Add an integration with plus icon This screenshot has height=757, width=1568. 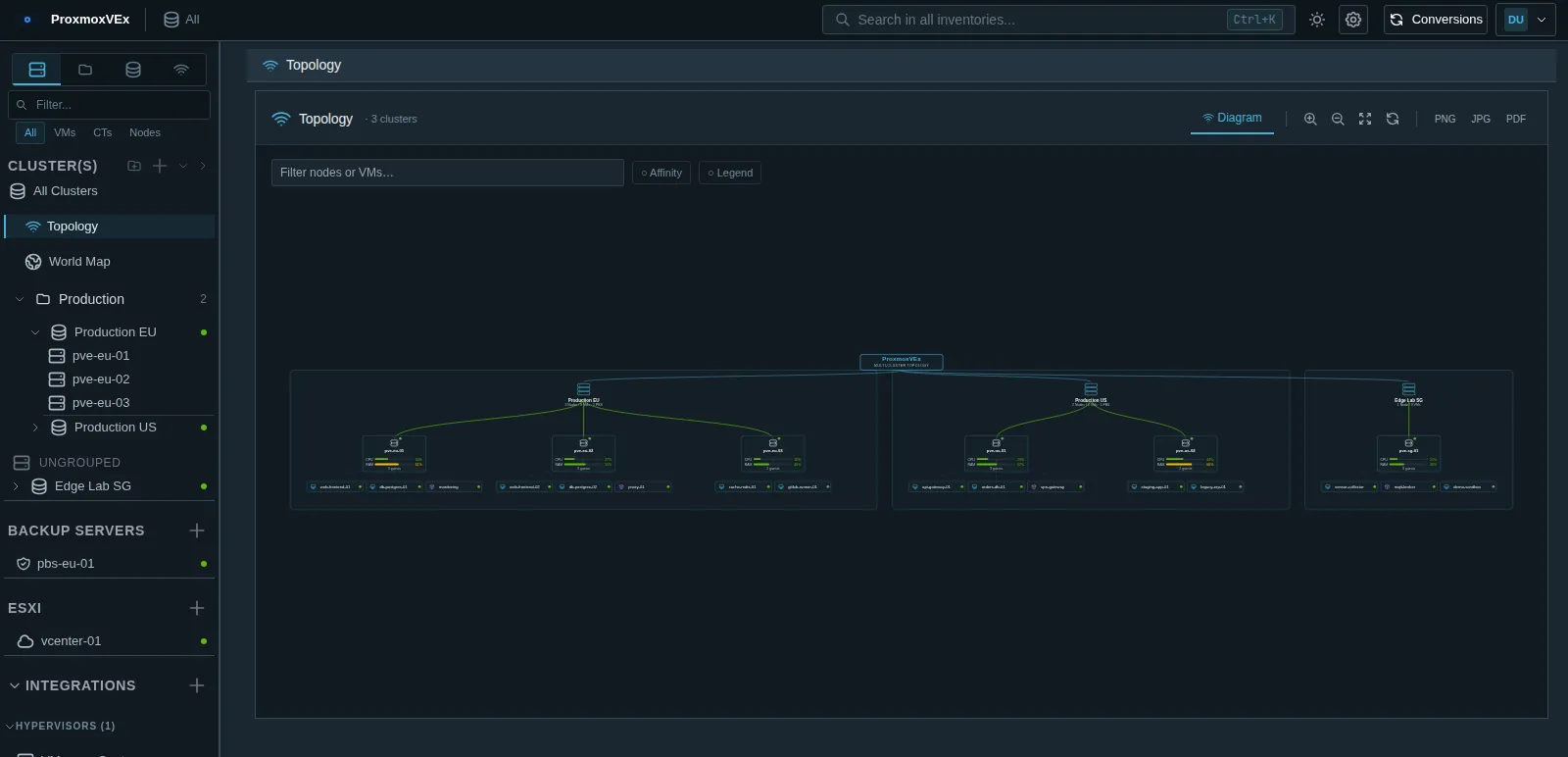pyautogui.click(x=197, y=685)
